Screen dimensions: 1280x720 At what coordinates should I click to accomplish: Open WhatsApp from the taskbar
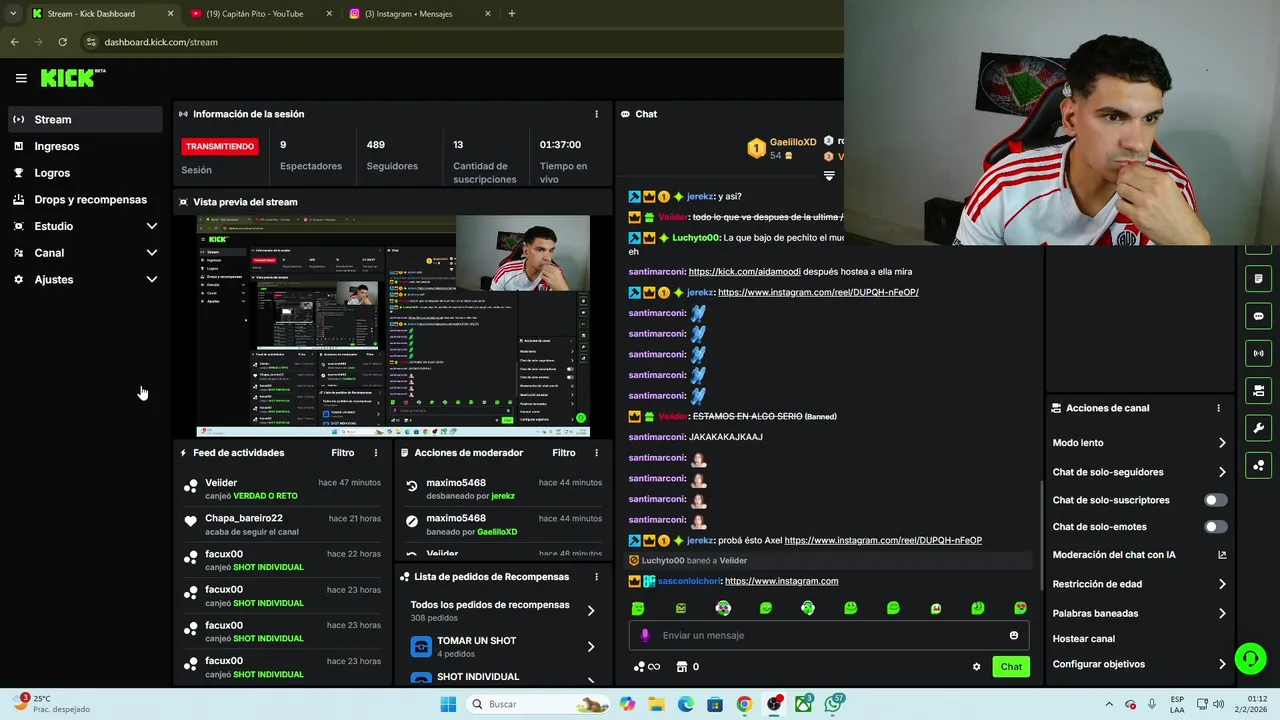833,704
